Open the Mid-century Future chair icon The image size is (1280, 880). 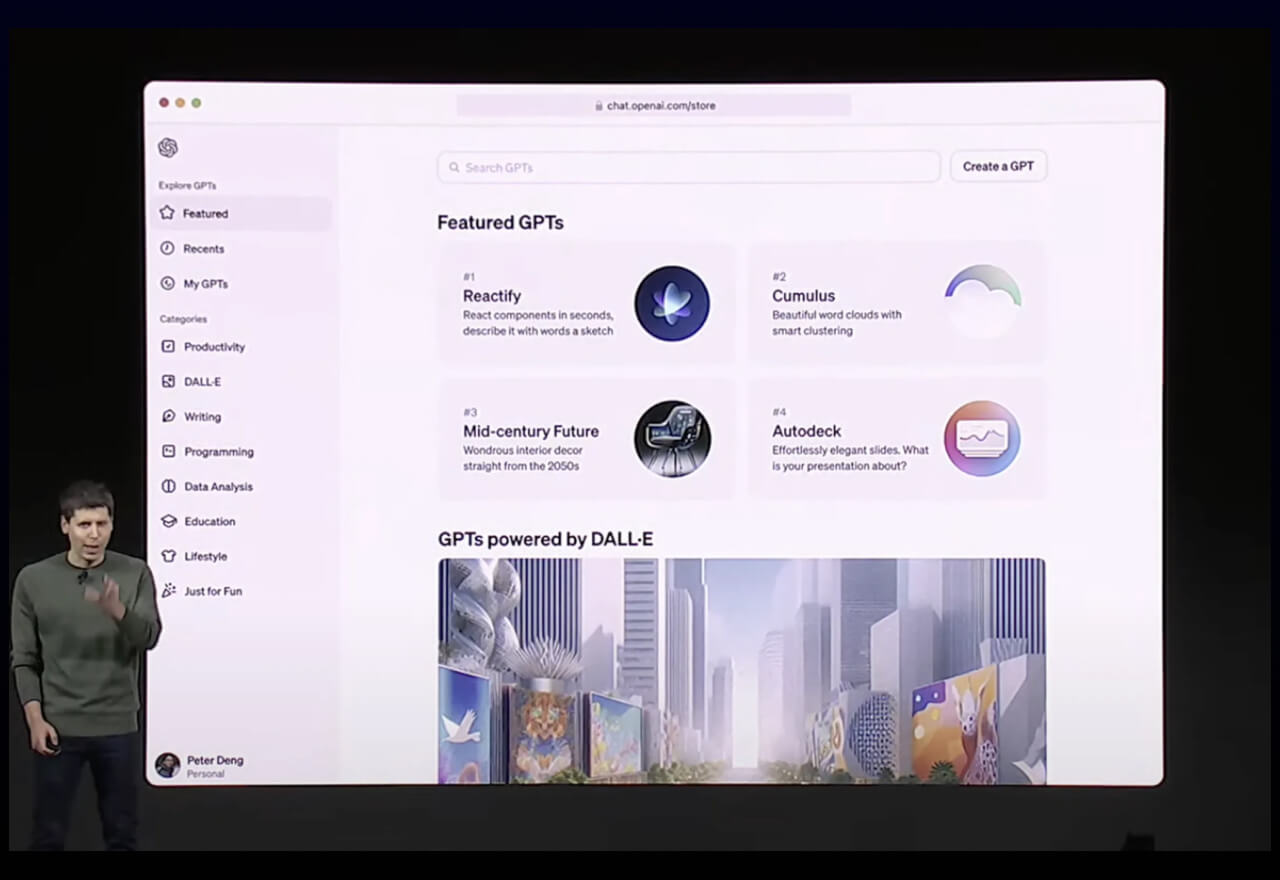[672, 439]
